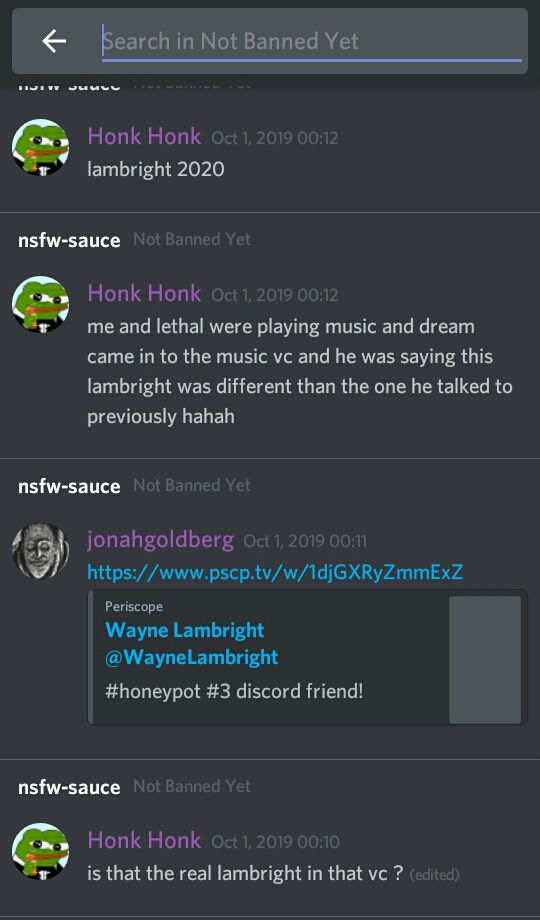Open Honk Honk's avatar on lambright 2020 message
Image resolution: width=540 pixels, height=920 pixels.
40,147
